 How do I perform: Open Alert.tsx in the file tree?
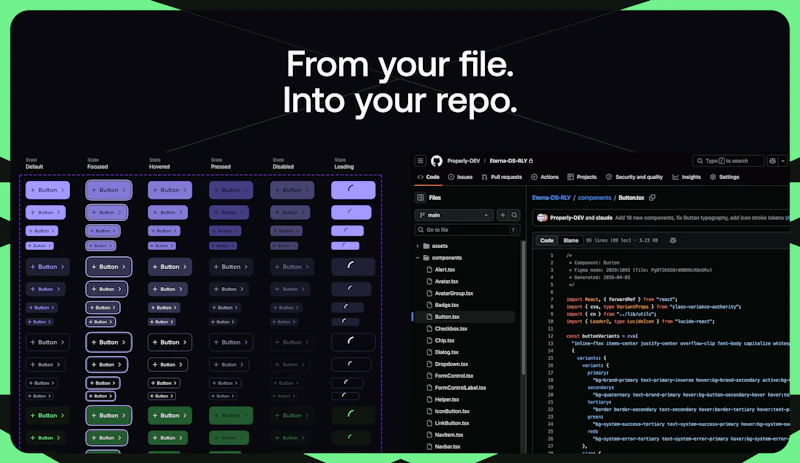(445, 270)
